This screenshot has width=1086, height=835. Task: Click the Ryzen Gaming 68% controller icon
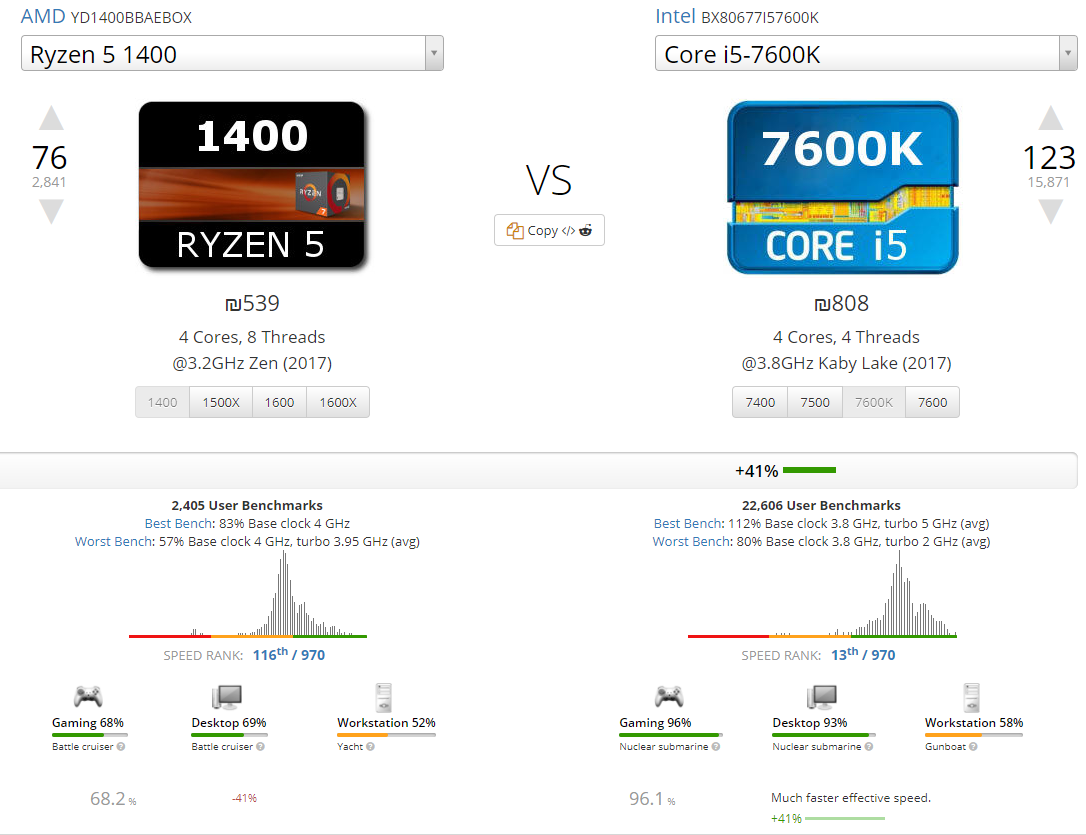pos(88,696)
